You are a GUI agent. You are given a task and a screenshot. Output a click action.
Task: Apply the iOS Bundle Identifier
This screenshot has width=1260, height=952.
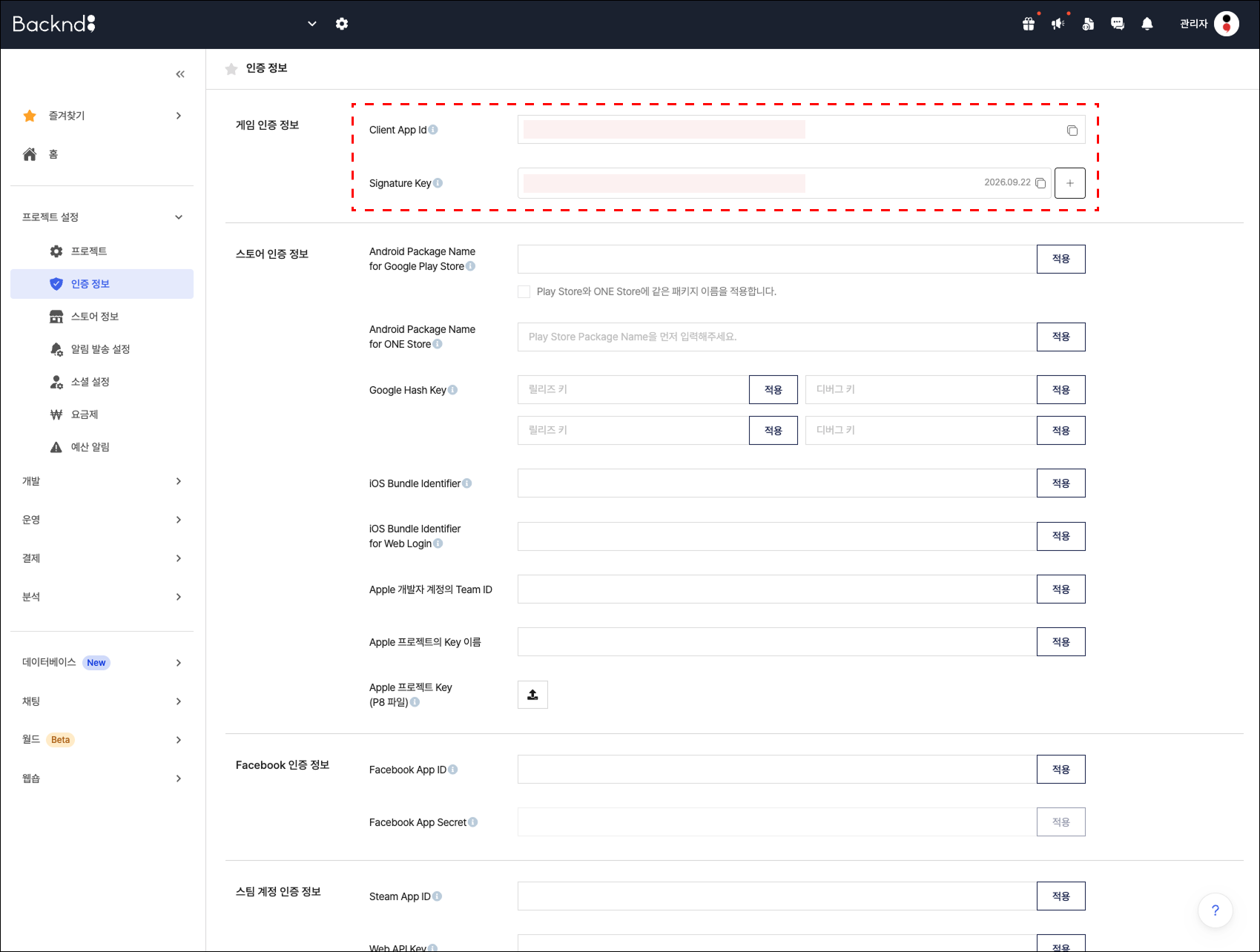[1061, 483]
